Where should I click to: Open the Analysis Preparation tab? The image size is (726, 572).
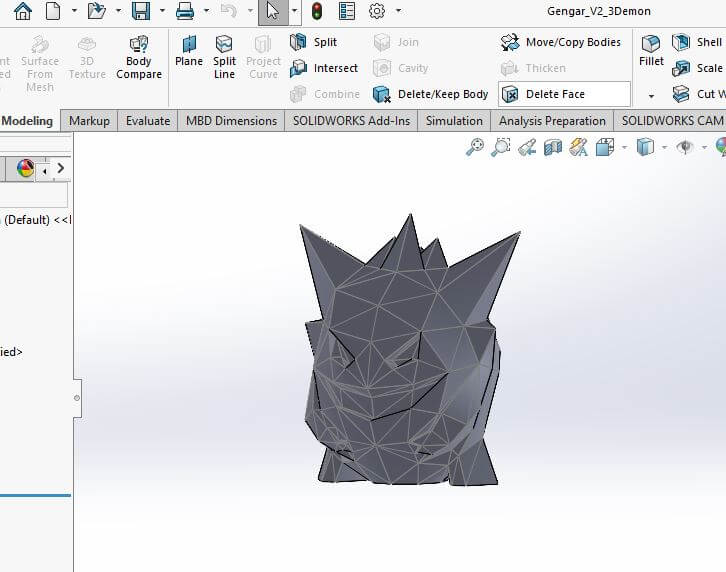point(552,121)
